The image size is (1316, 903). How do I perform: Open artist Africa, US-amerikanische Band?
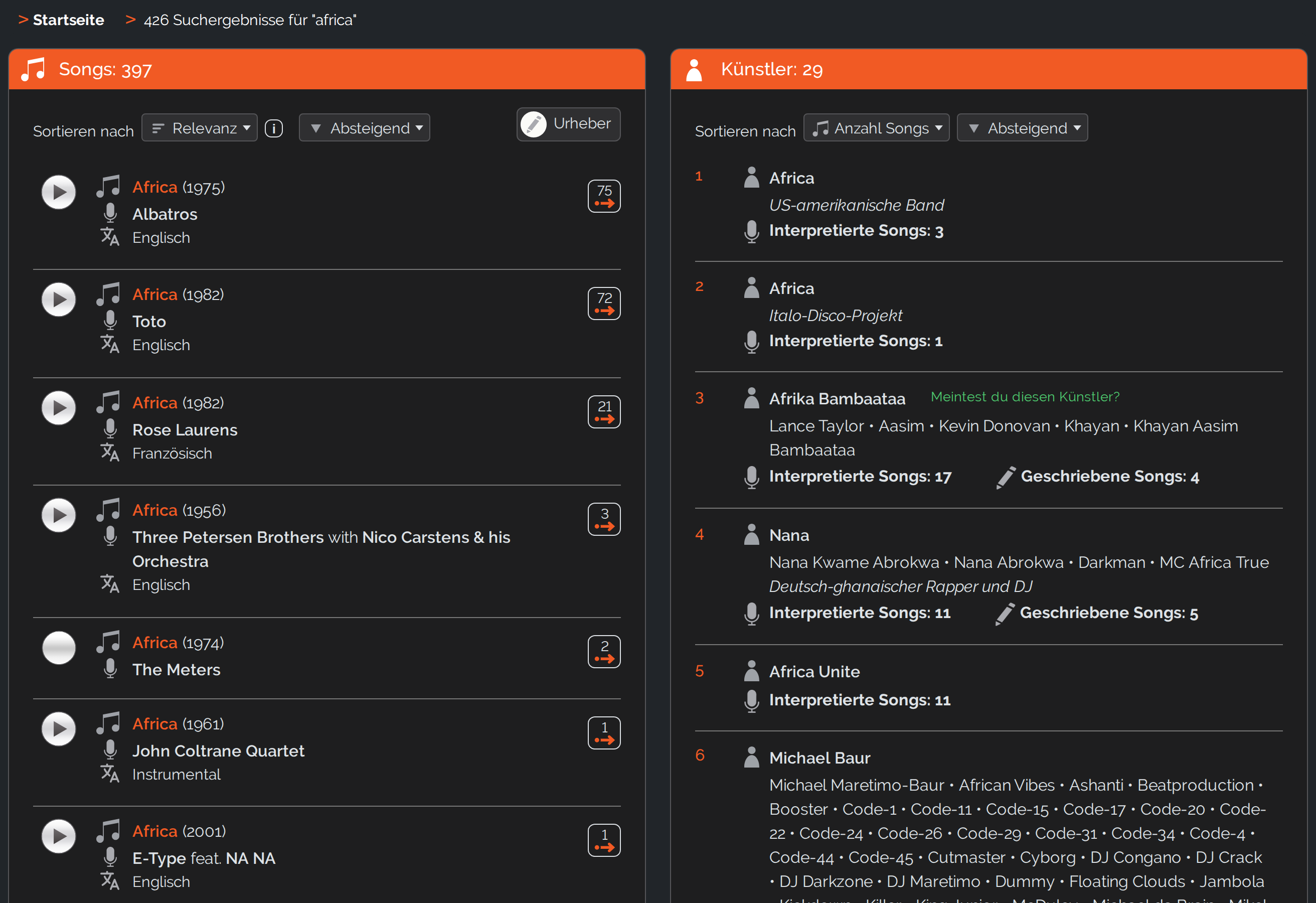pos(791,178)
